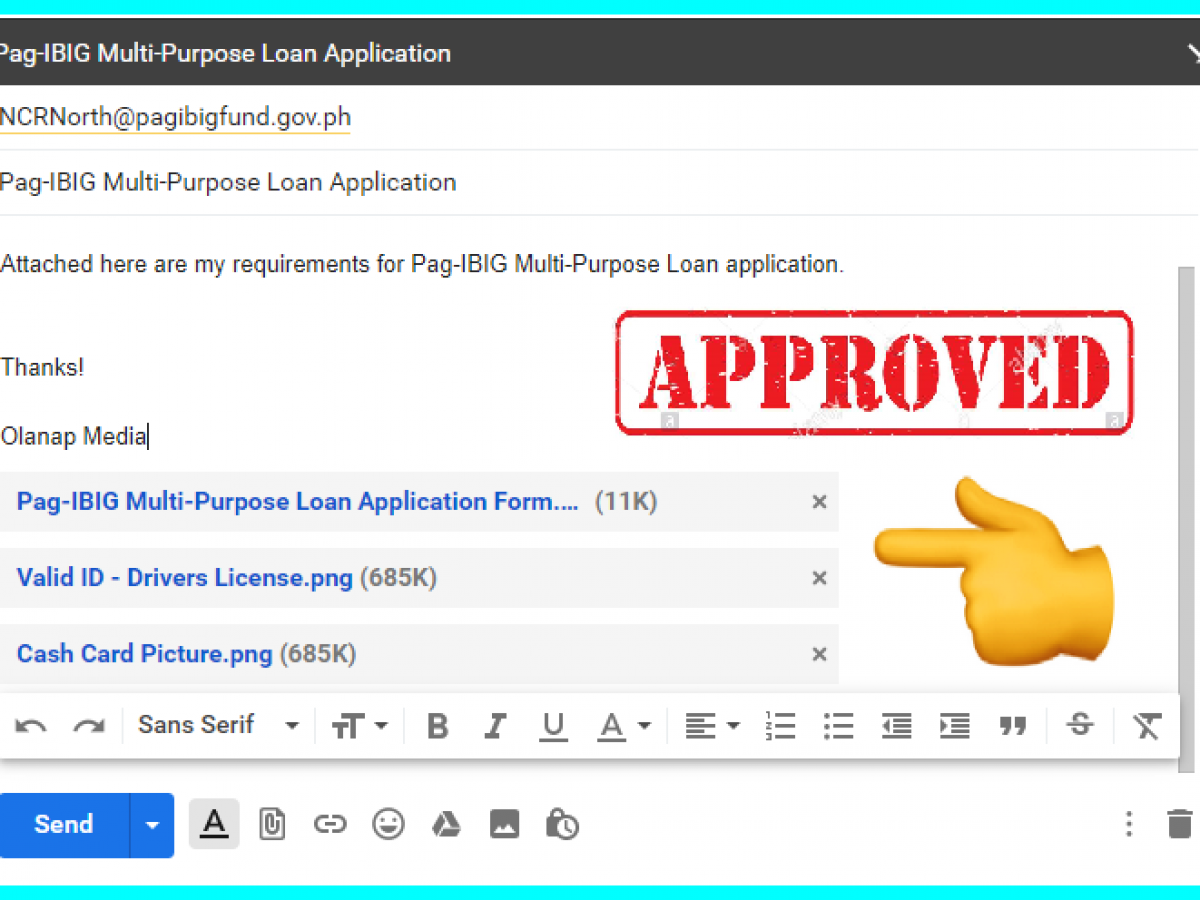Remove the Cash Card Picture attachment
This screenshot has width=1200, height=900.
click(819, 654)
